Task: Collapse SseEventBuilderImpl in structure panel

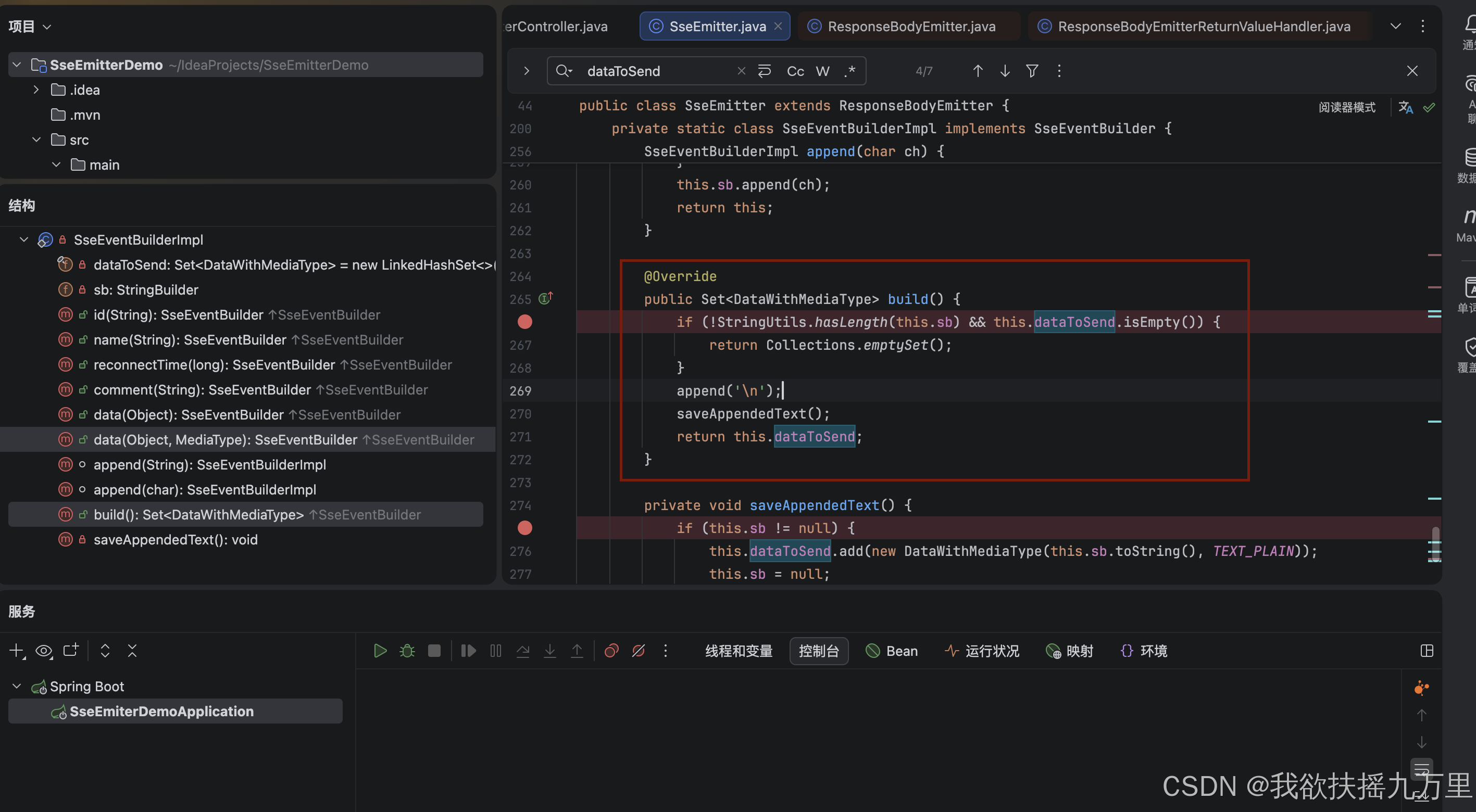Action: [x=23, y=240]
